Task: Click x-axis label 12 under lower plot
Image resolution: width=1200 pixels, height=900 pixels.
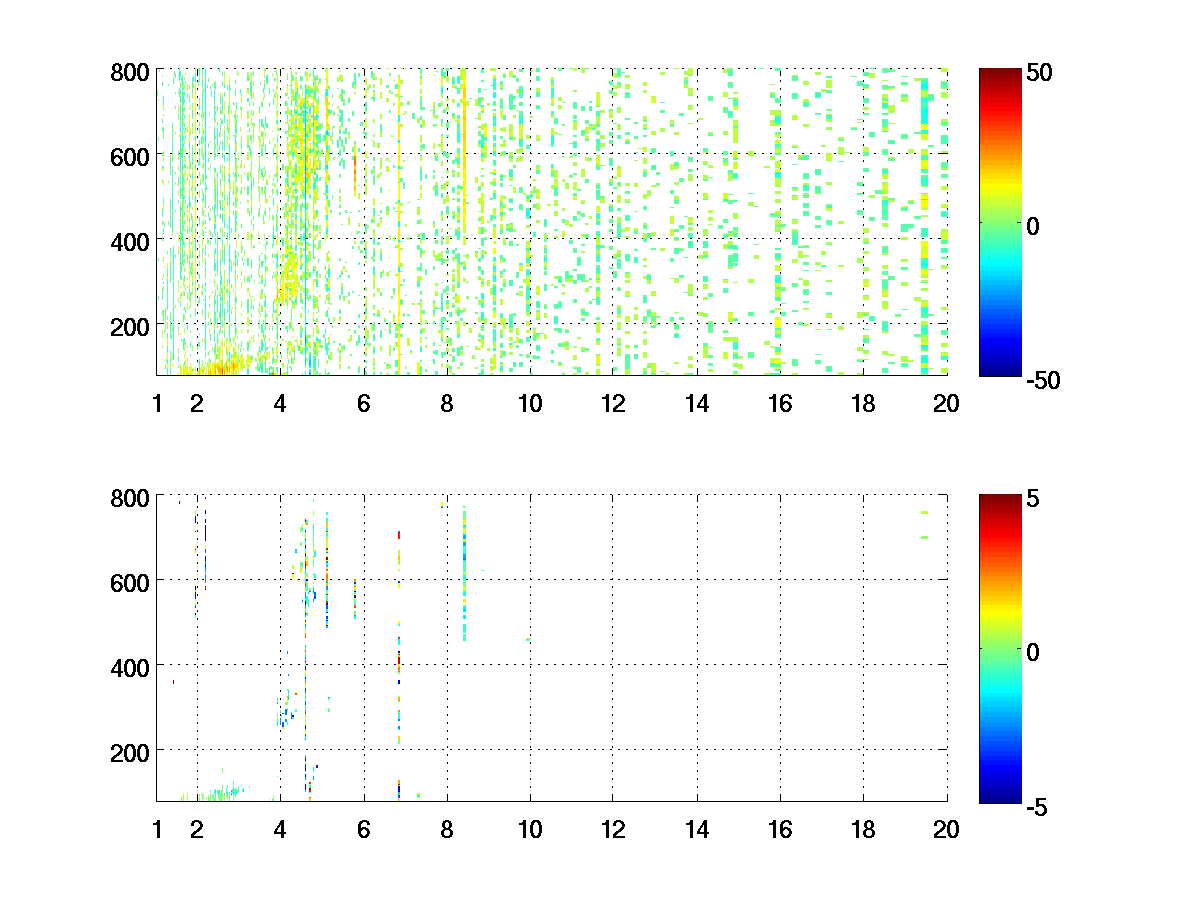Action: click(613, 830)
